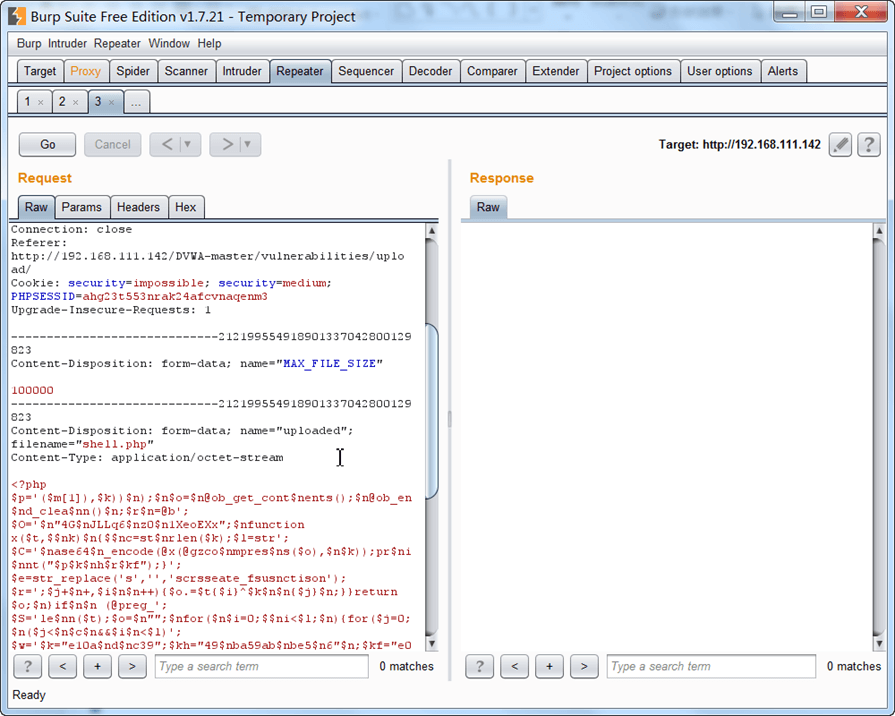Image resolution: width=895 pixels, height=716 pixels.
Task: Click the back history arrow button
Action: click(166, 144)
